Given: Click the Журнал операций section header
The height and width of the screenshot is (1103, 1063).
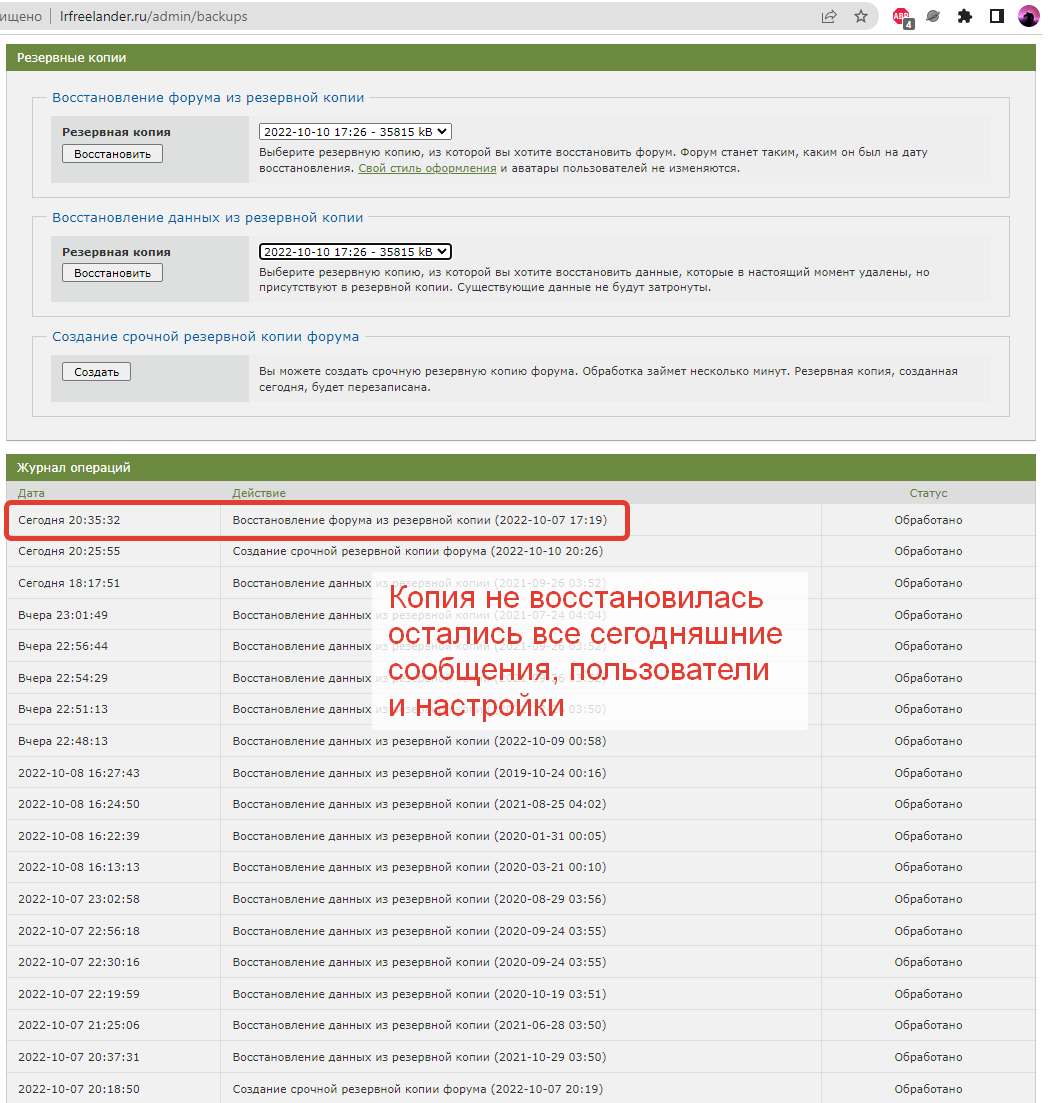Looking at the screenshot, I should click(x=521, y=468).
